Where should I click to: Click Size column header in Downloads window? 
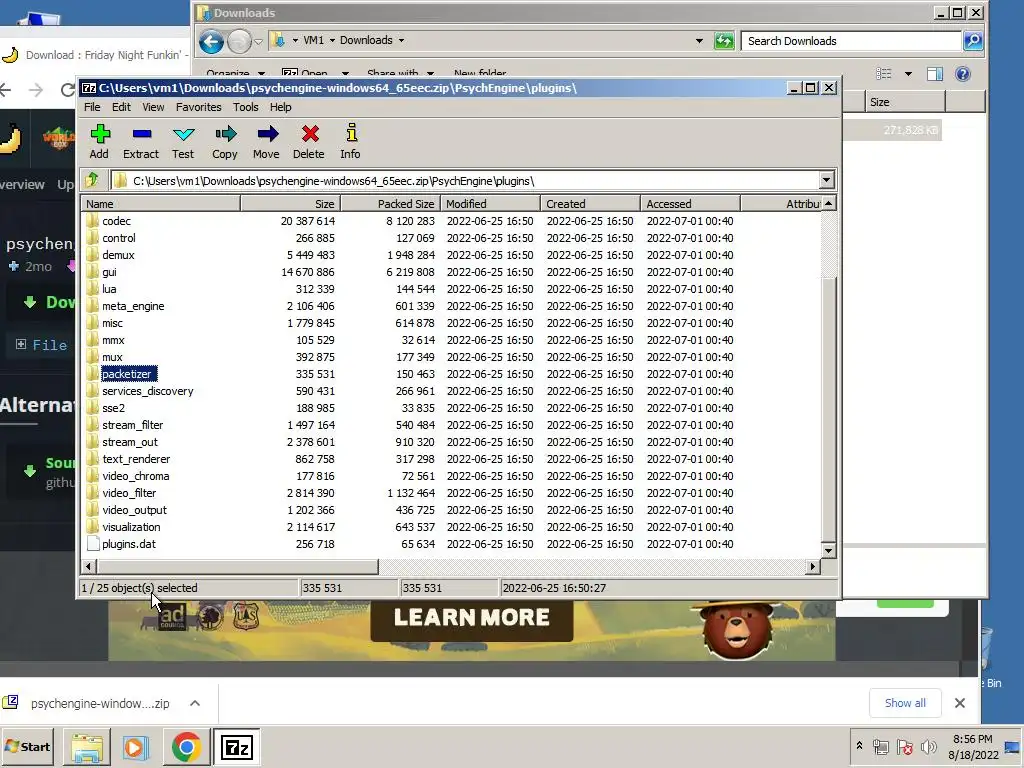[x=905, y=102]
